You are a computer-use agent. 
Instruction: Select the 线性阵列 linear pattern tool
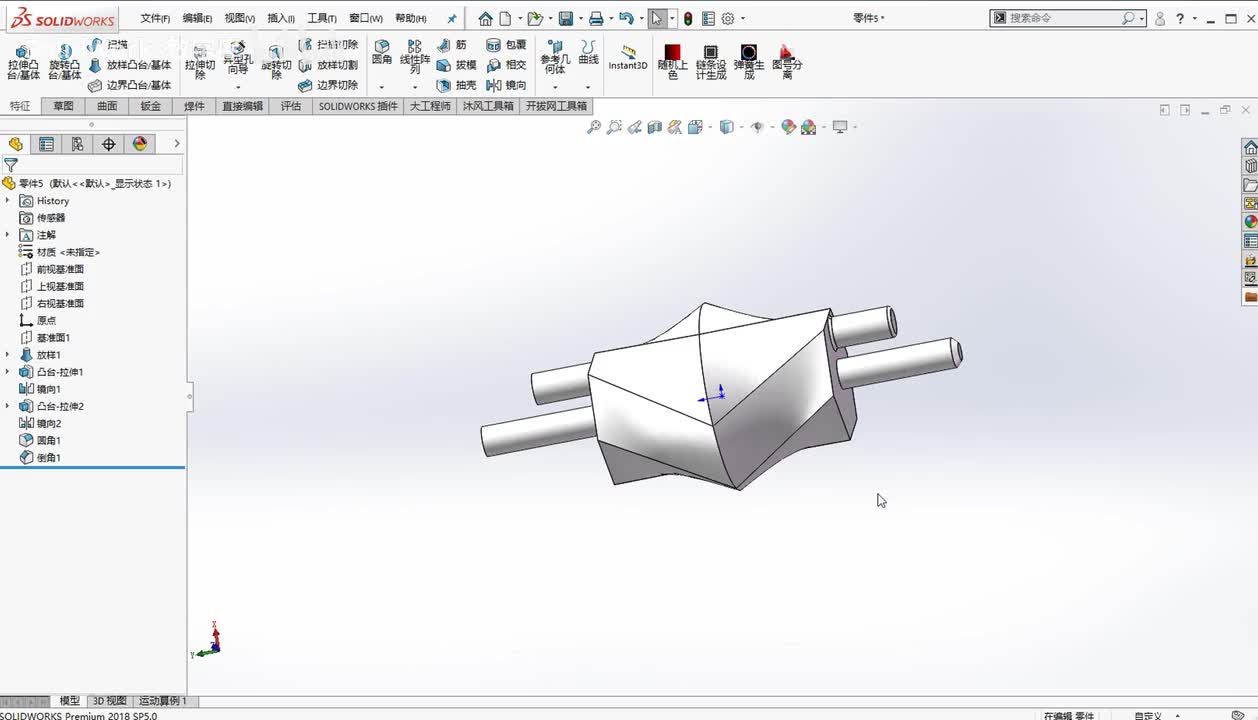click(415, 57)
